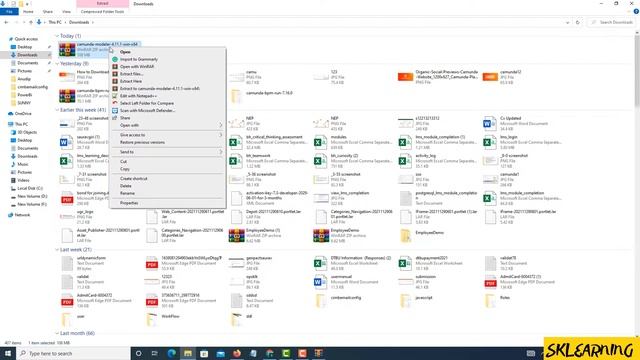Select Left Folder for Compare entry
The image size is (640, 360).
click(147, 103)
